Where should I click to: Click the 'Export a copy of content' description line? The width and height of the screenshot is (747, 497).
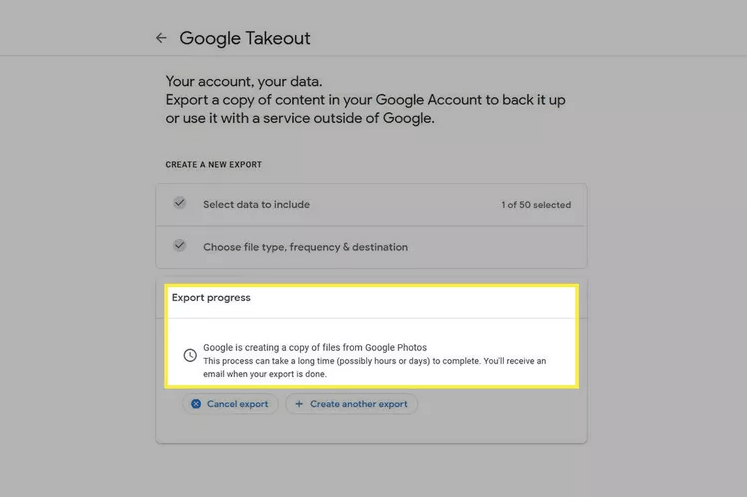pos(367,100)
